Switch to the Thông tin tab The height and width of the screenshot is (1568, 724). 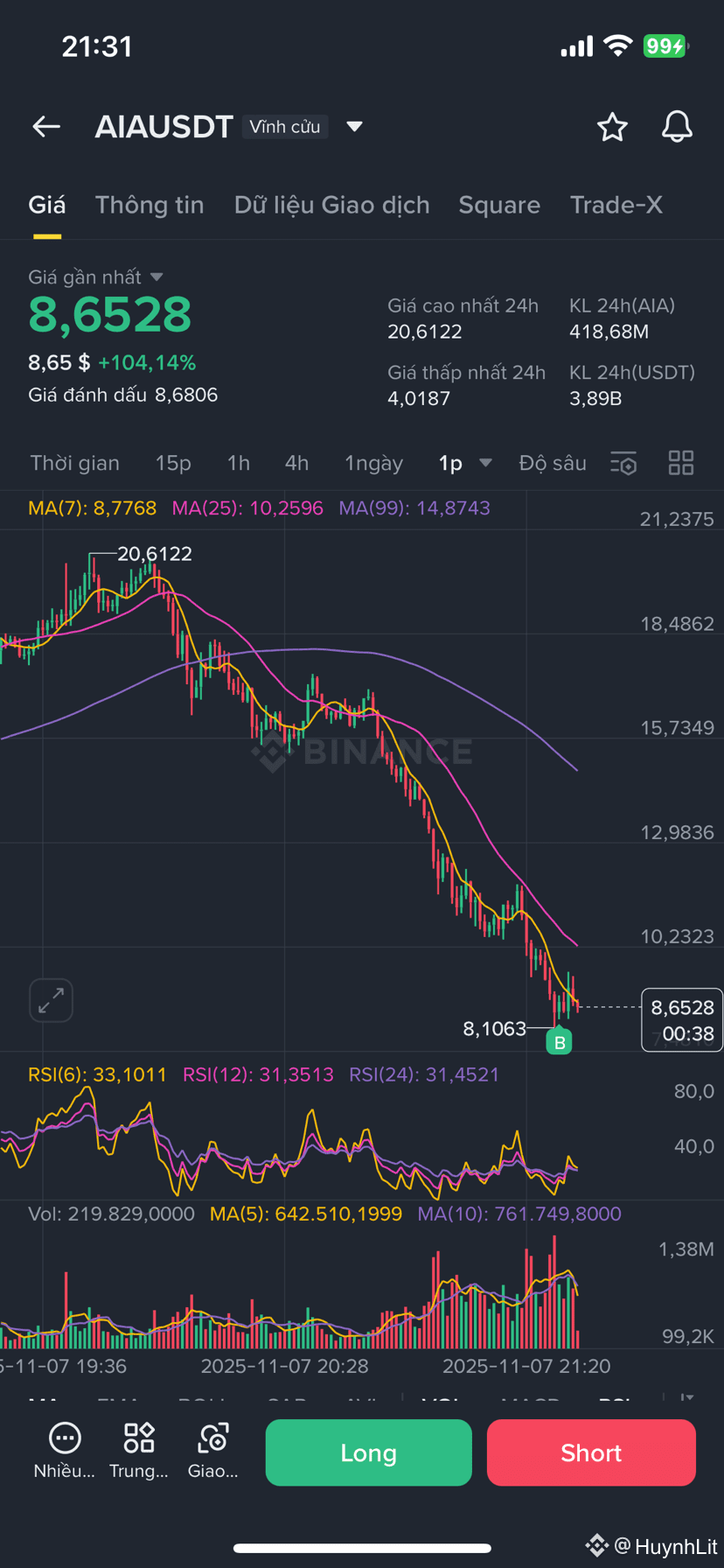(x=150, y=205)
